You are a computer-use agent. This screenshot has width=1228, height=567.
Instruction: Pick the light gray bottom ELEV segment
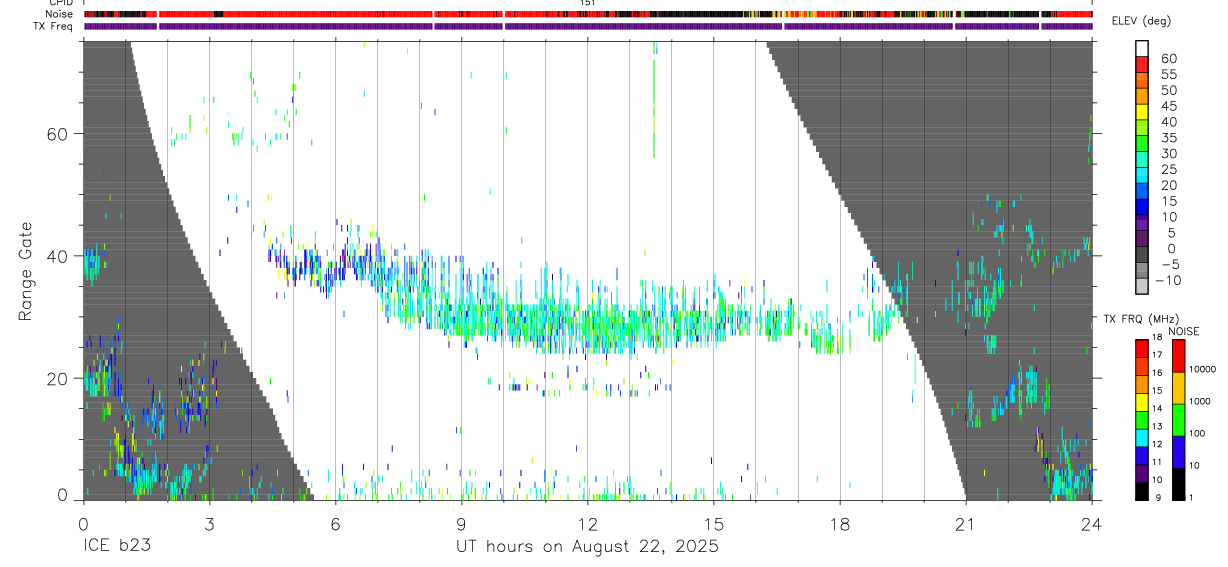pos(1143,287)
